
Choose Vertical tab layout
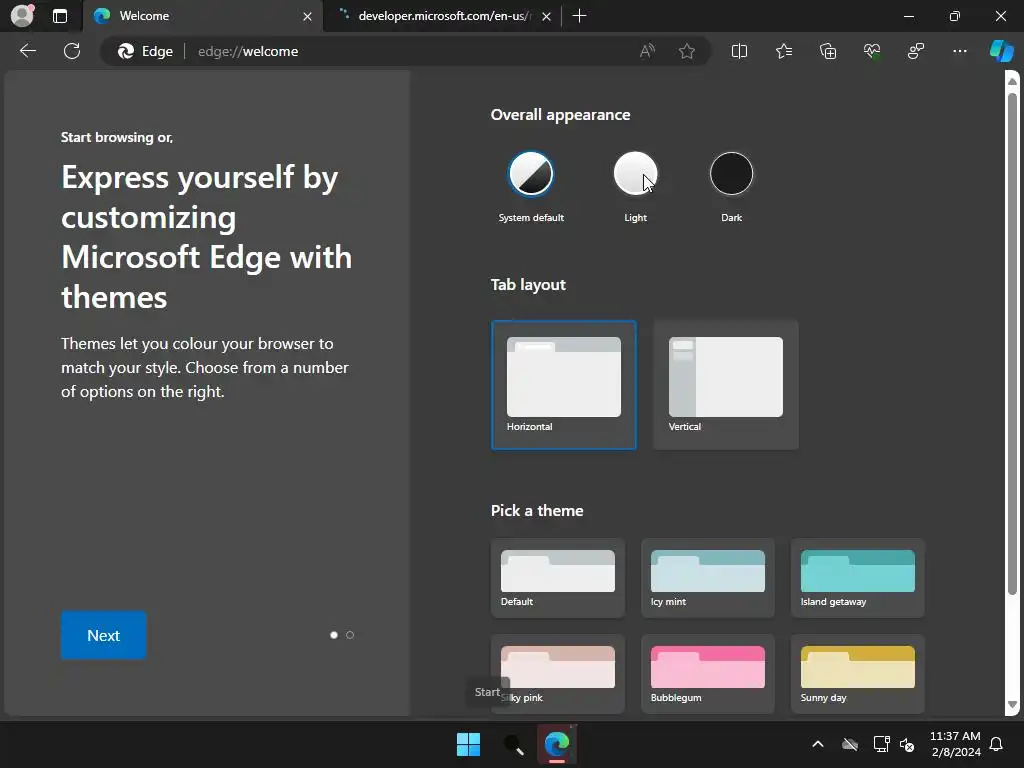click(726, 385)
